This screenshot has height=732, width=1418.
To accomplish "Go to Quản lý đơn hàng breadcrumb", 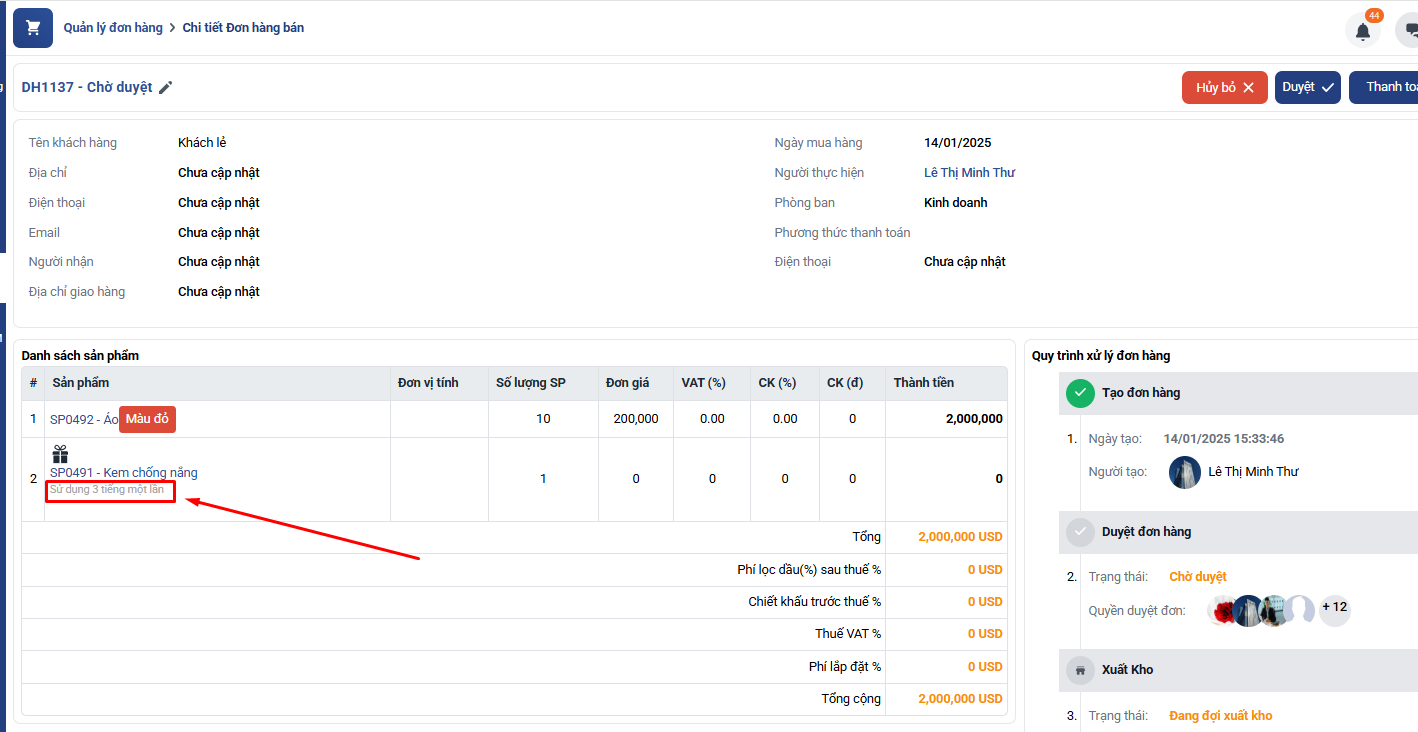I will pos(113,28).
